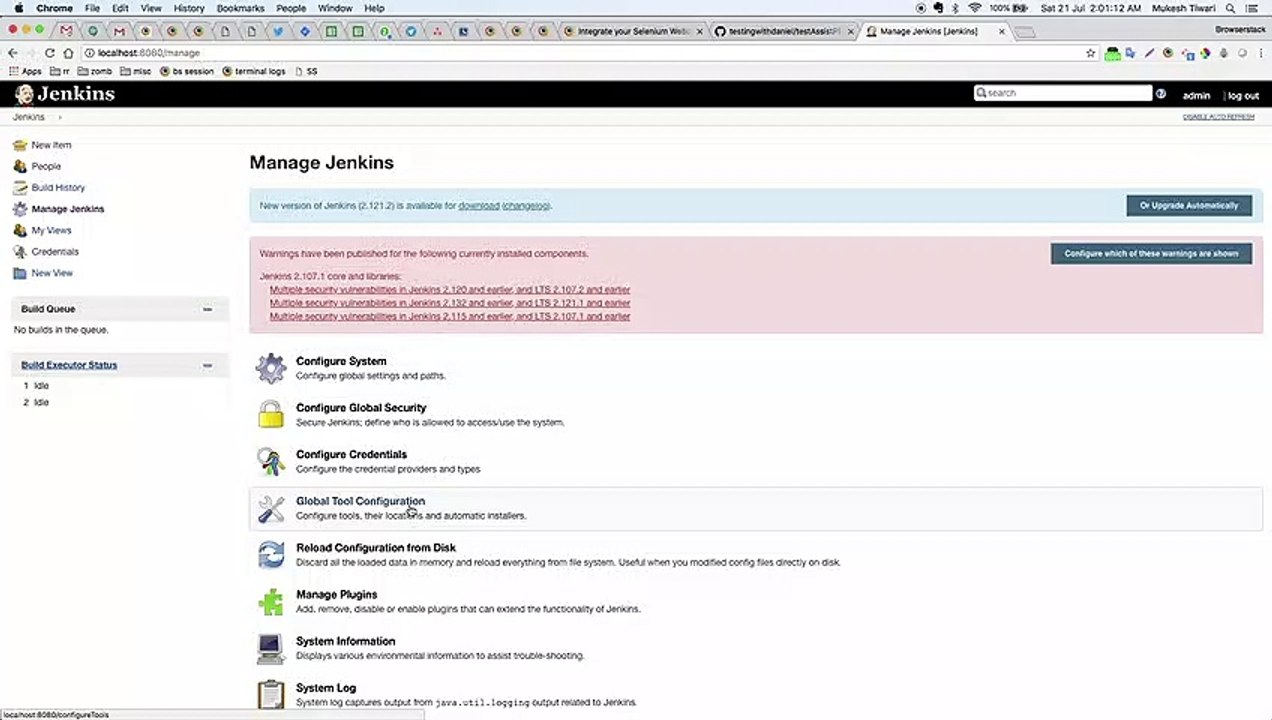Click the browser back arrow
Image resolution: width=1272 pixels, height=720 pixels.
point(13,52)
